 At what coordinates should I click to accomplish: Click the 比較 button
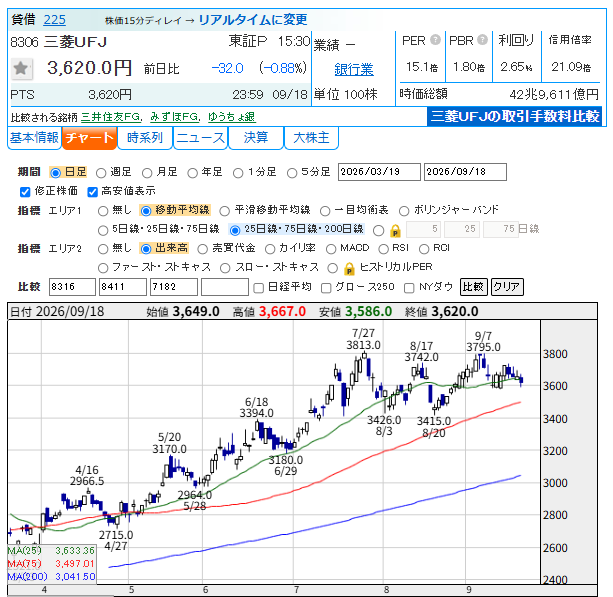coord(473,287)
